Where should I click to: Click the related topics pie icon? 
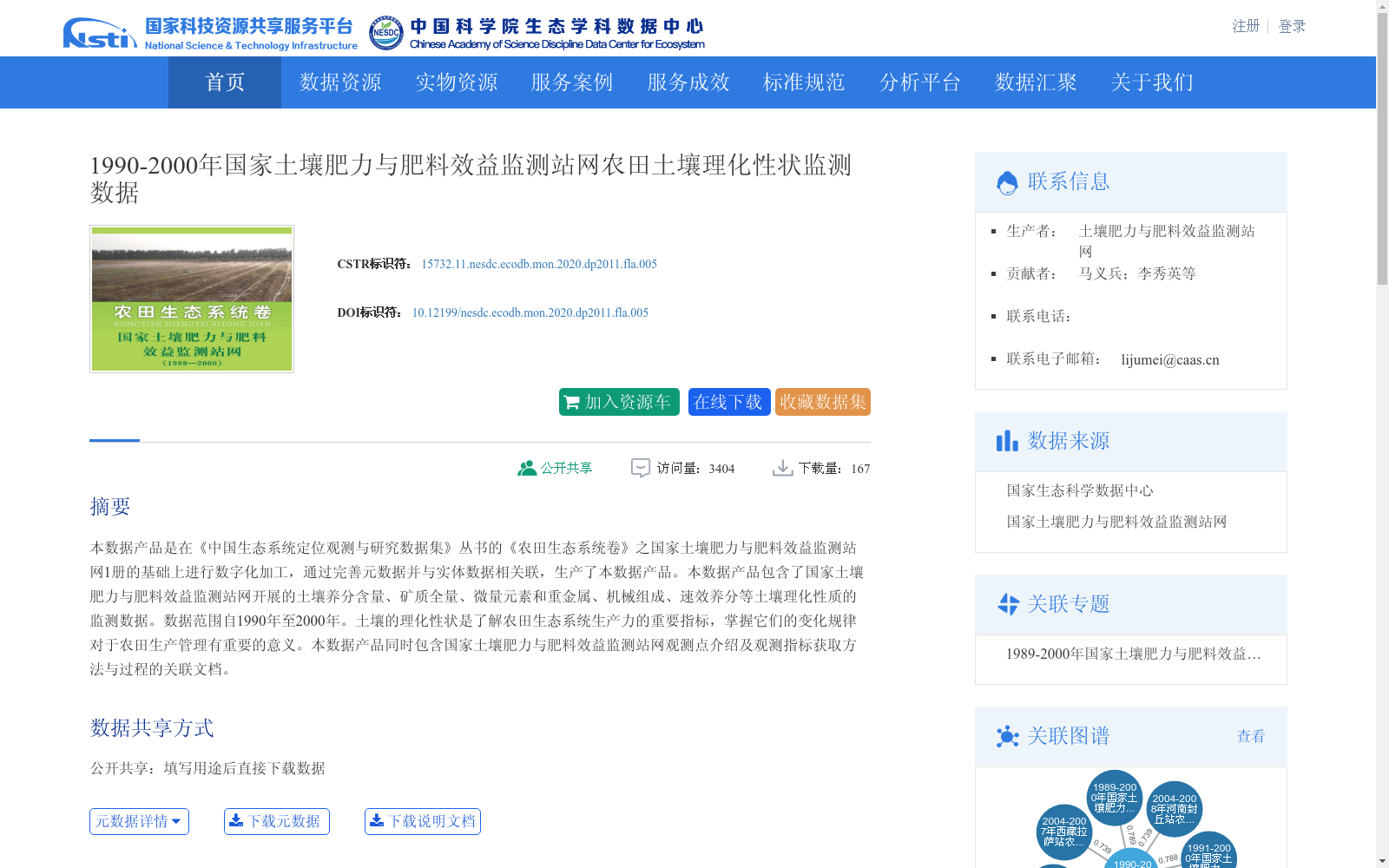pos(1008,604)
